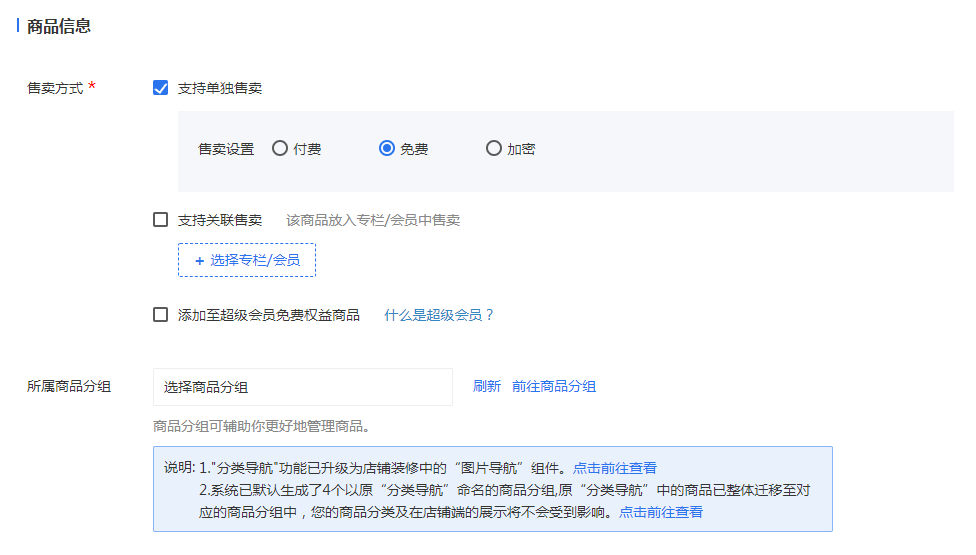
Task: Open the 前往商品分组 link
Action: (x=554, y=386)
